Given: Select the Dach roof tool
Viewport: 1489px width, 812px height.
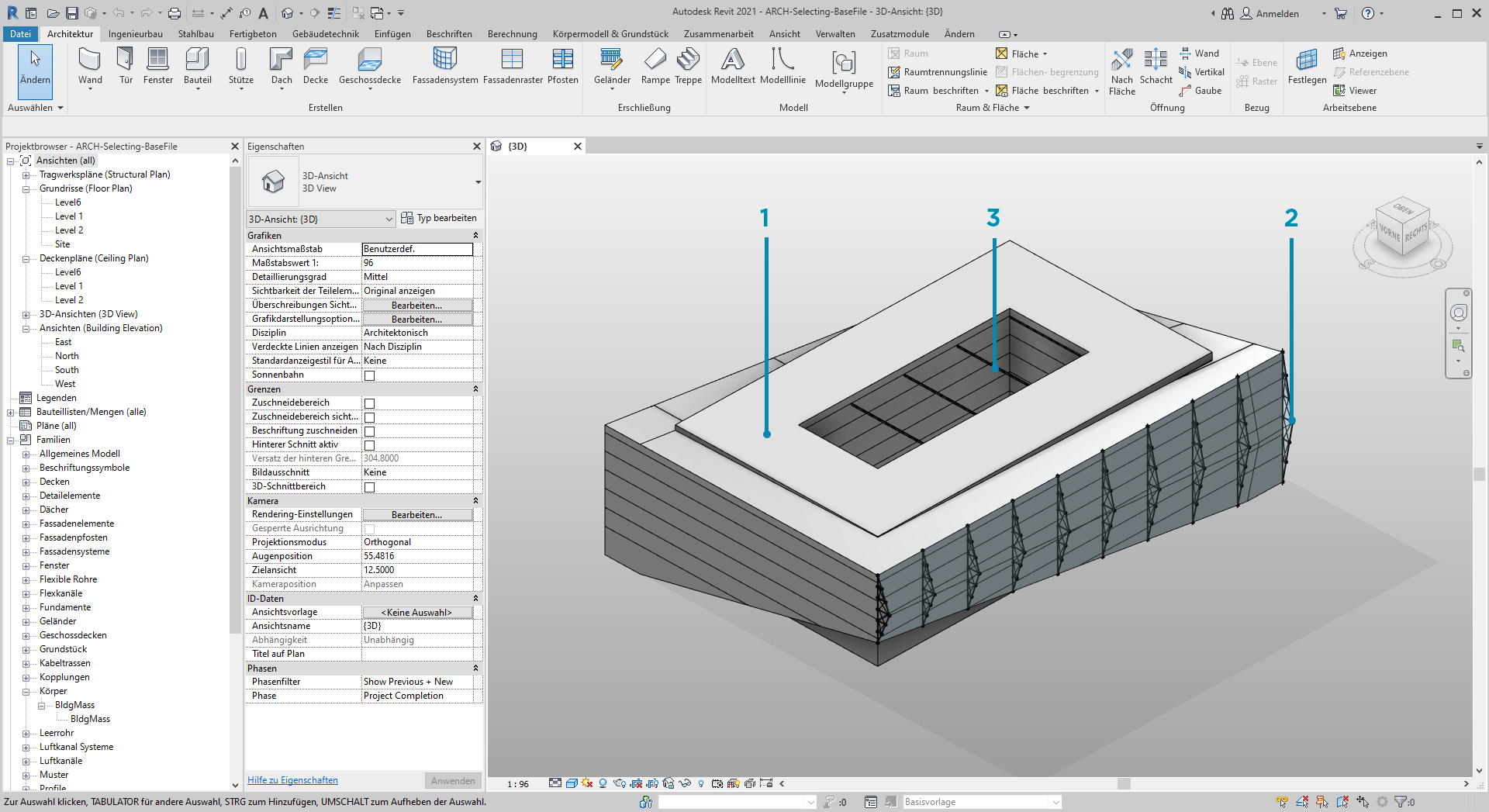Looking at the screenshot, I should pos(282,67).
